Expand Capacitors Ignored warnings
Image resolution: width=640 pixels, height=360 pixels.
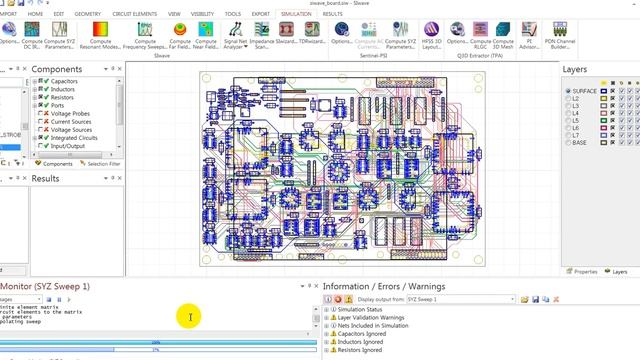click(x=327, y=334)
